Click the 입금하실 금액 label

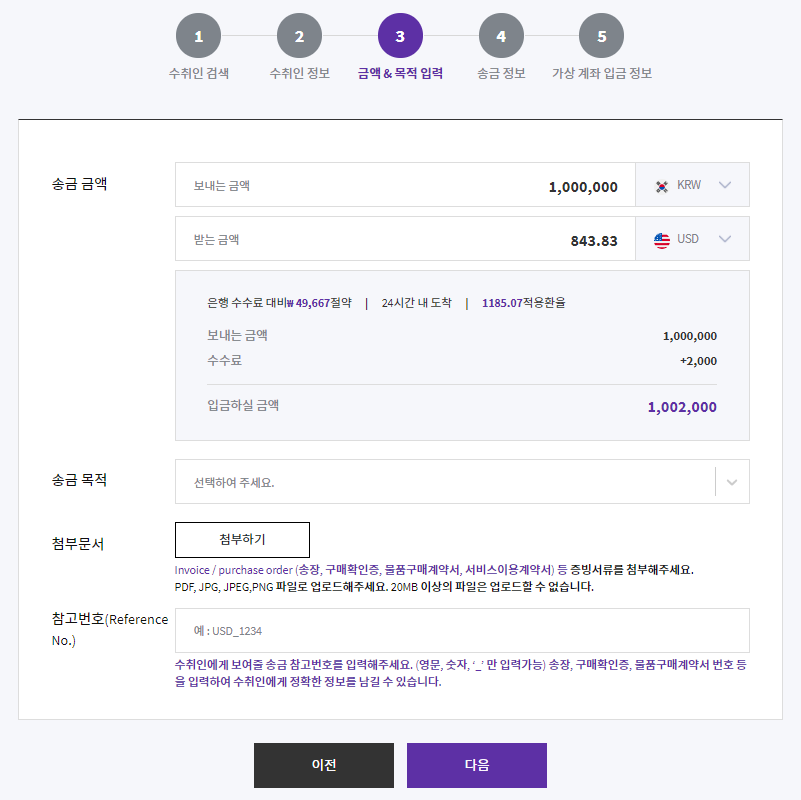pos(243,406)
